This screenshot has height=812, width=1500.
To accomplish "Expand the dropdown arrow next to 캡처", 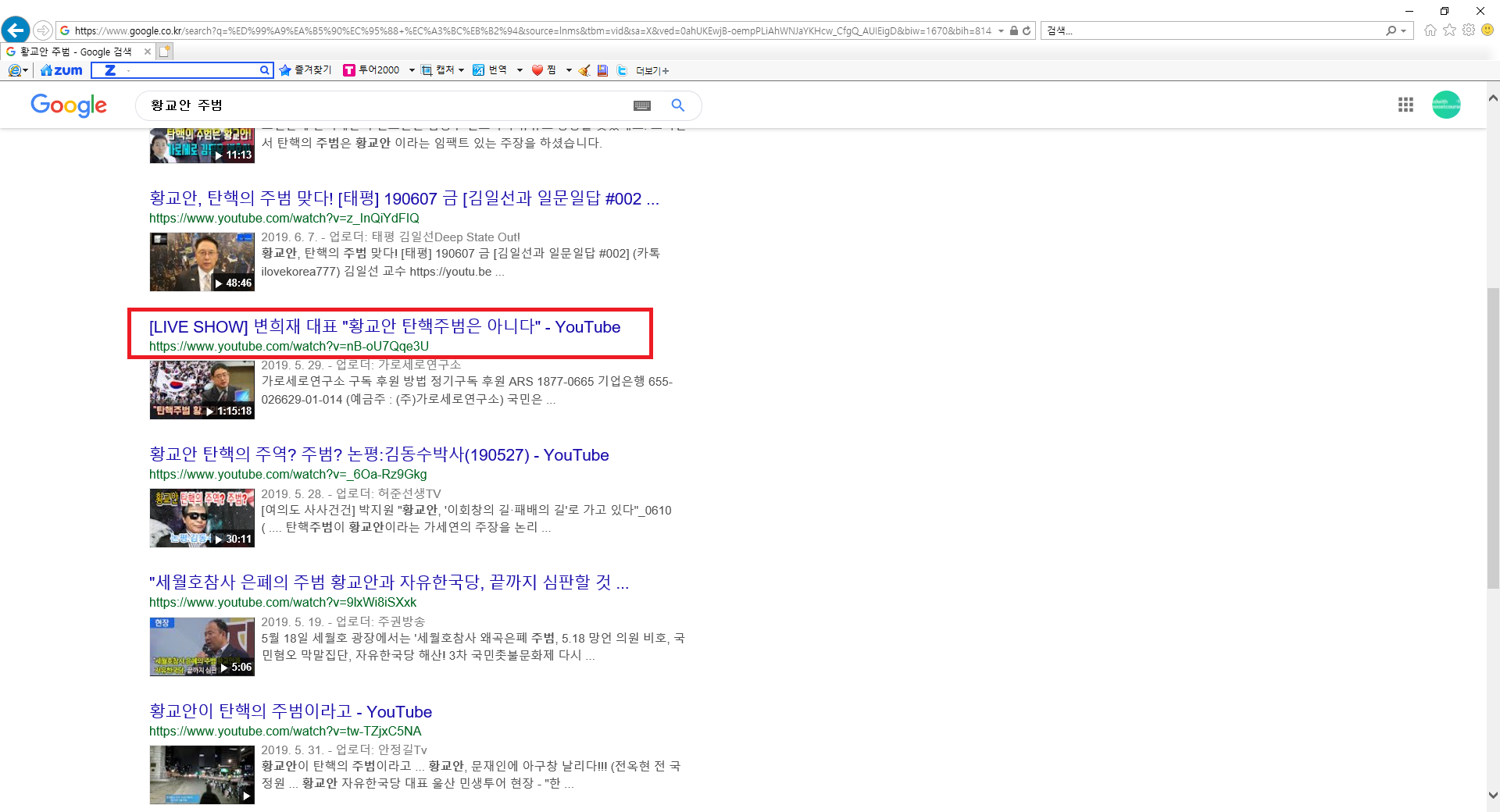I will (462, 70).
